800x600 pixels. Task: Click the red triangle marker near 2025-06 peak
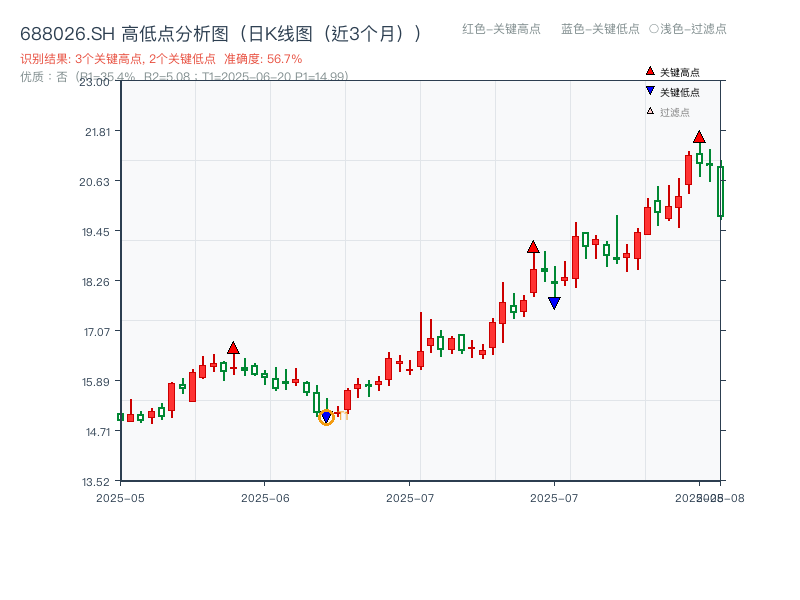[x=232, y=347]
